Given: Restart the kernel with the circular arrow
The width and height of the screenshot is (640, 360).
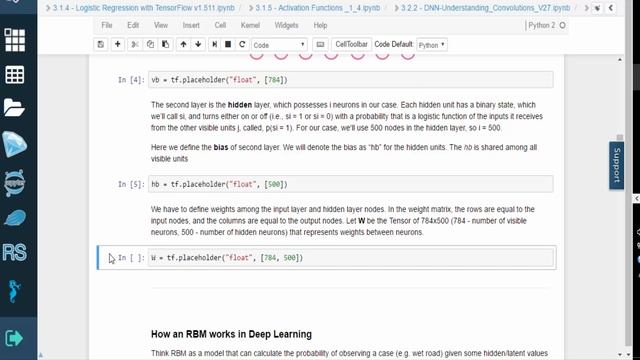Looking at the screenshot, I should coord(242,44).
